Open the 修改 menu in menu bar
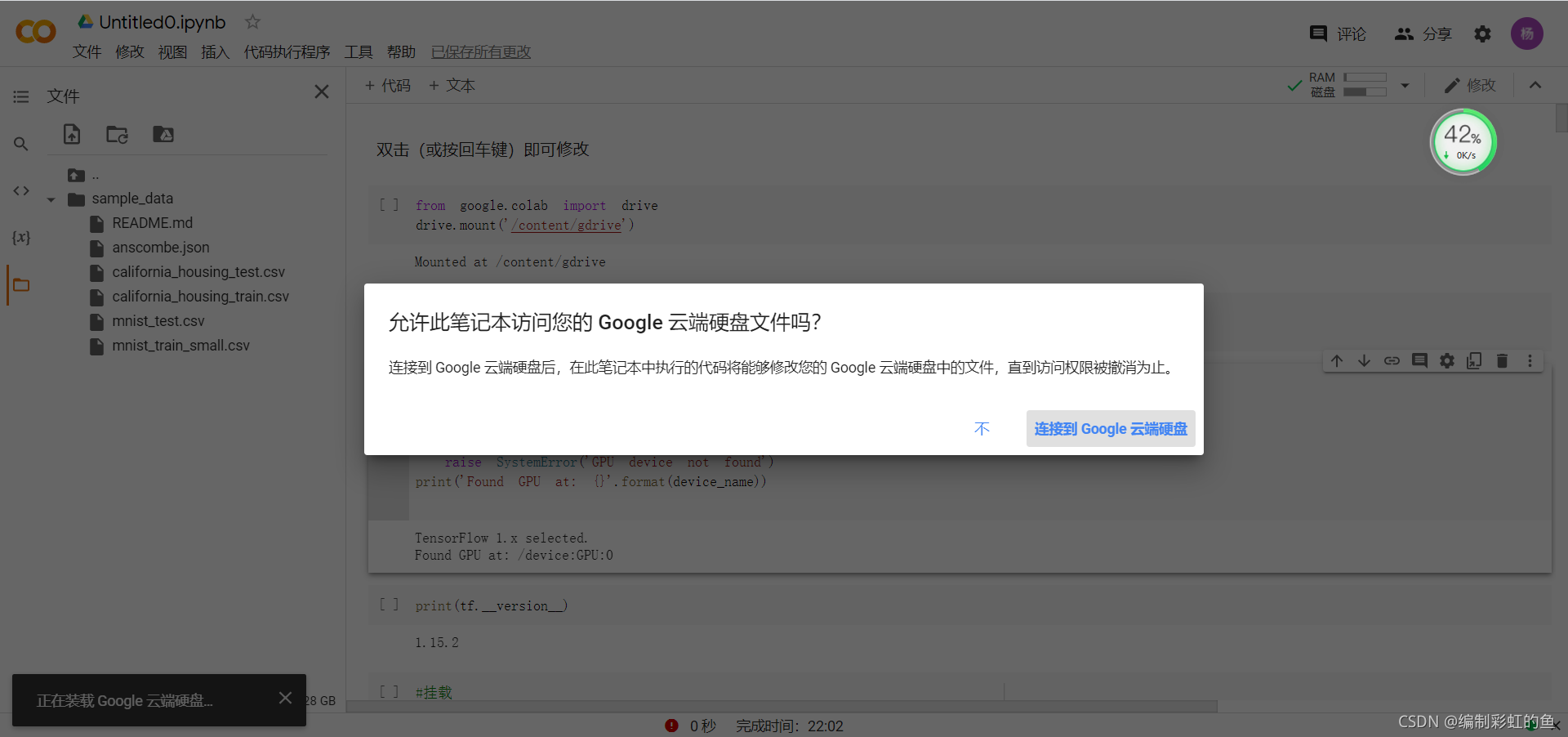This screenshot has width=1568, height=737. pos(129,52)
